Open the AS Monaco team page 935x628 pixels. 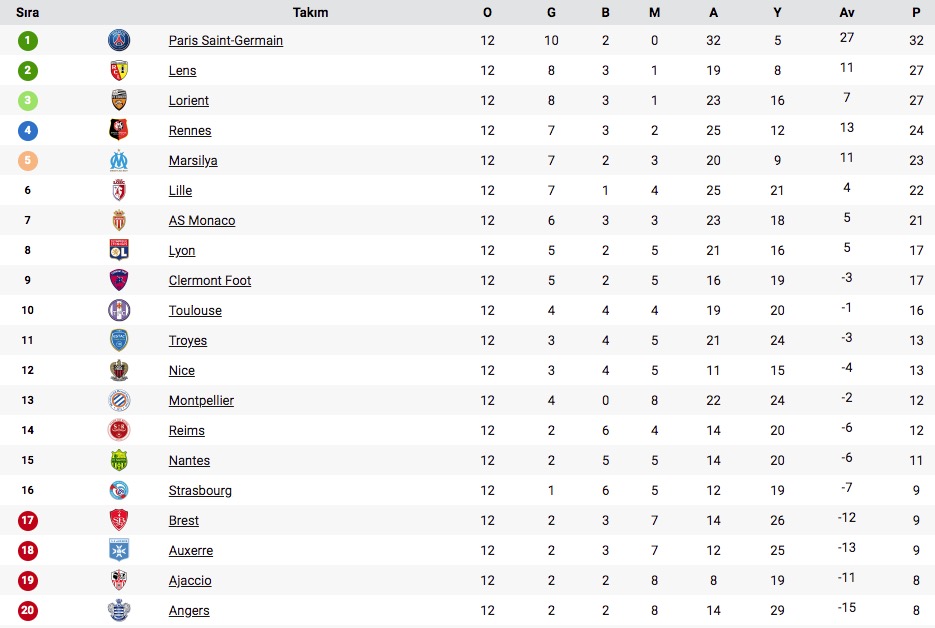[x=202, y=220]
